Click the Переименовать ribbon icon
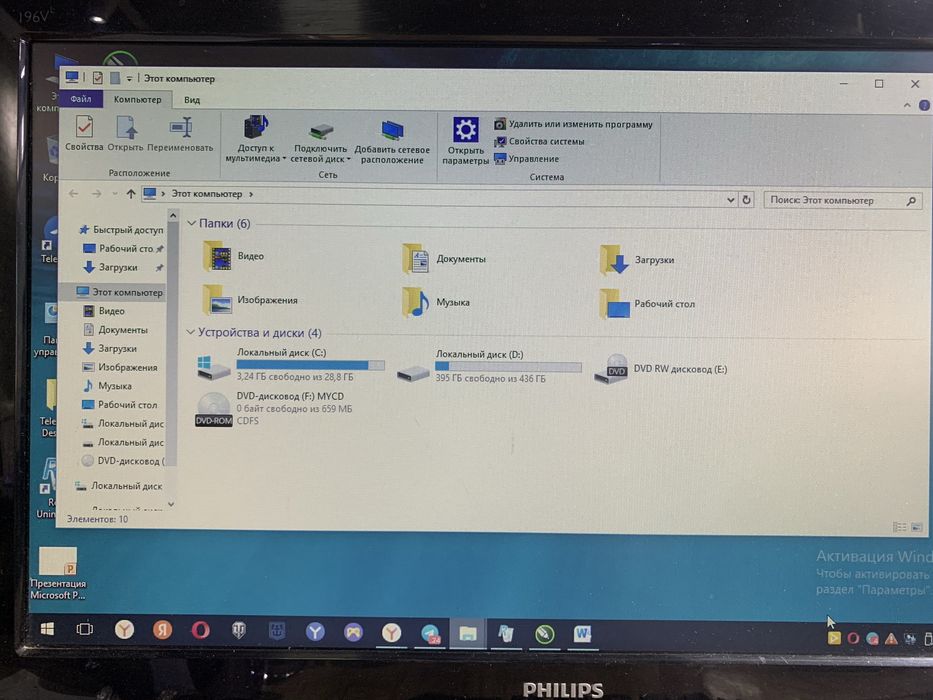 coord(180,133)
